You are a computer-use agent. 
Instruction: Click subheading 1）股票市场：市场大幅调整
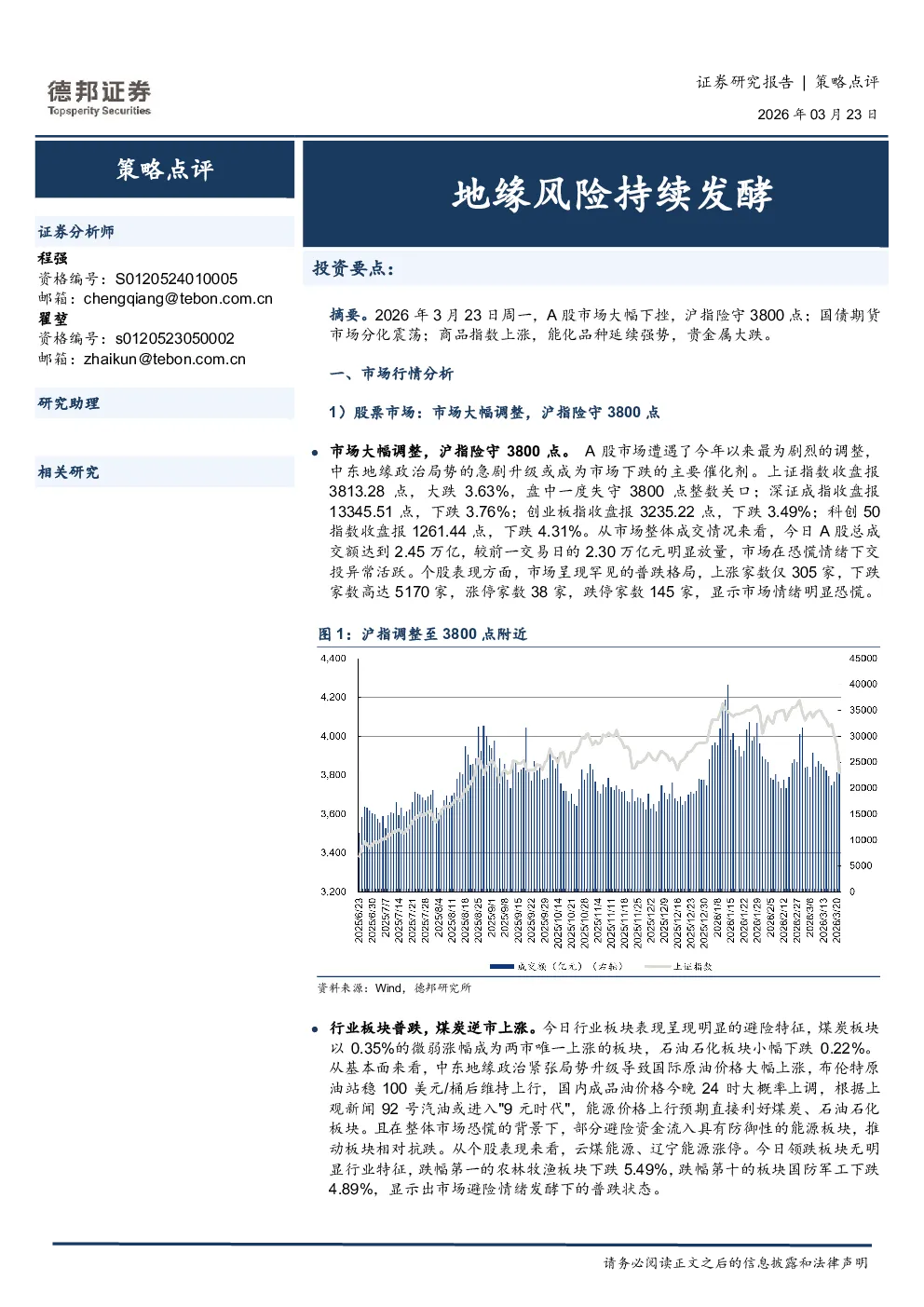coord(494,412)
